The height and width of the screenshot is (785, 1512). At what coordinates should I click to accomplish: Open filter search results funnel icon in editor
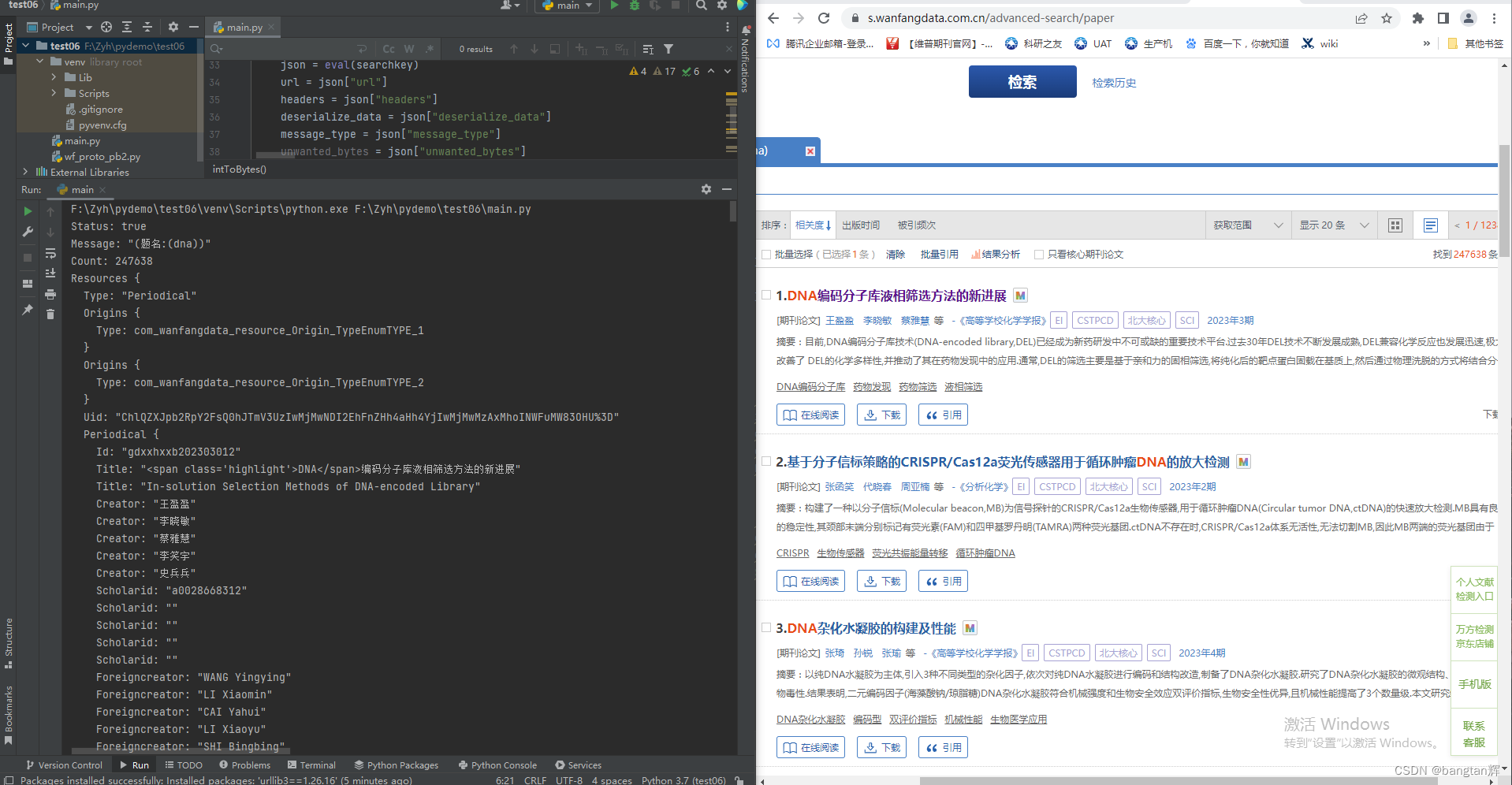coord(668,49)
